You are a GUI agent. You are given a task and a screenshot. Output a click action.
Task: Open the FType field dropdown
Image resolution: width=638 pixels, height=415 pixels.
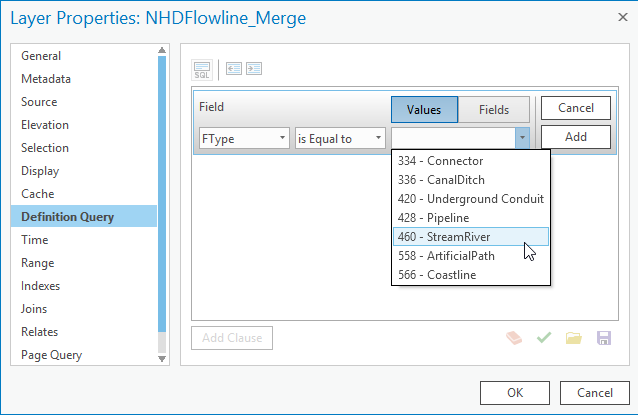[244, 138]
